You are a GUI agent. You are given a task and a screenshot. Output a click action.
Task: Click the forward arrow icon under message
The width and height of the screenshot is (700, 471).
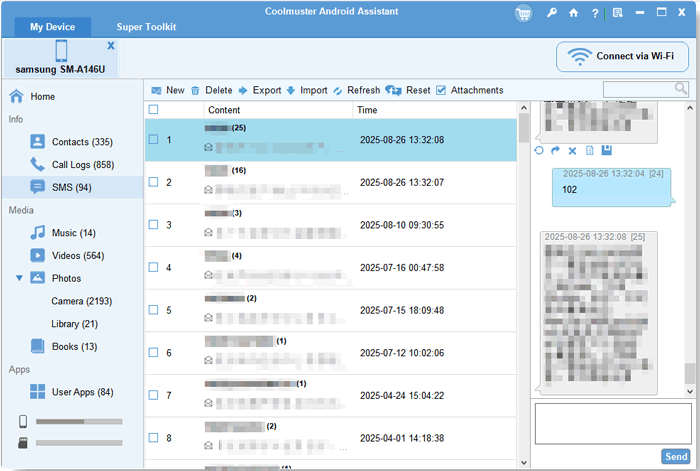[555, 150]
